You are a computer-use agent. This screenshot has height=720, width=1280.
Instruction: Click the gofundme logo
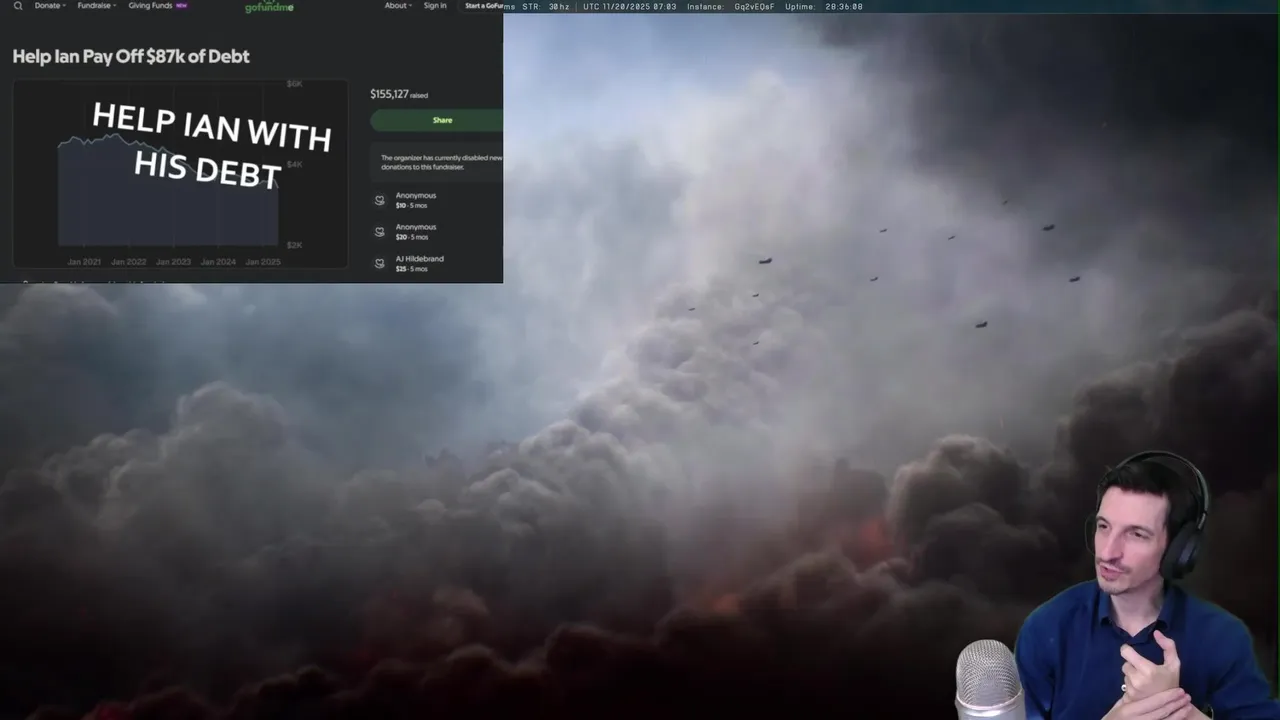pyautogui.click(x=268, y=7)
